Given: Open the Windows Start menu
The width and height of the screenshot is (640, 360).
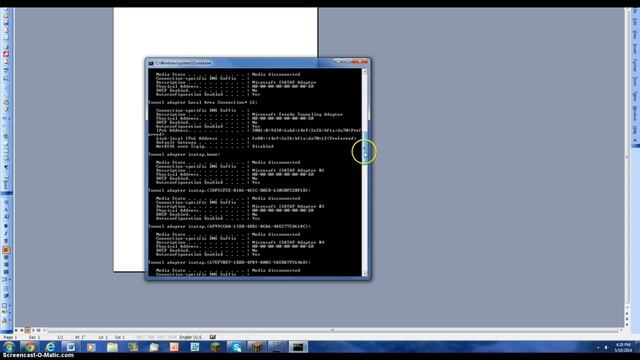Looking at the screenshot, I should click(x=9, y=347).
